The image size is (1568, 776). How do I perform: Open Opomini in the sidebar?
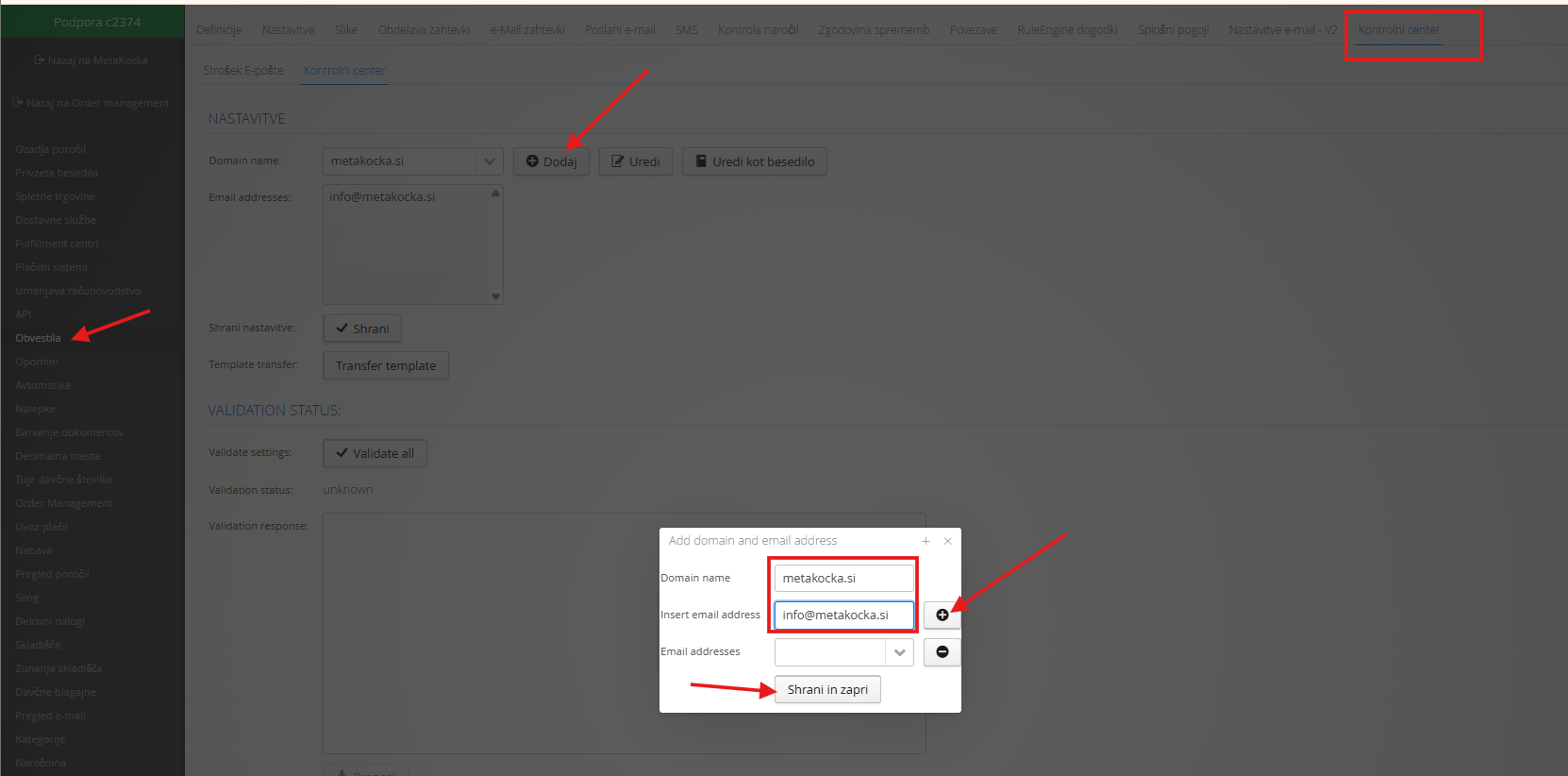click(x=37, y=362)
